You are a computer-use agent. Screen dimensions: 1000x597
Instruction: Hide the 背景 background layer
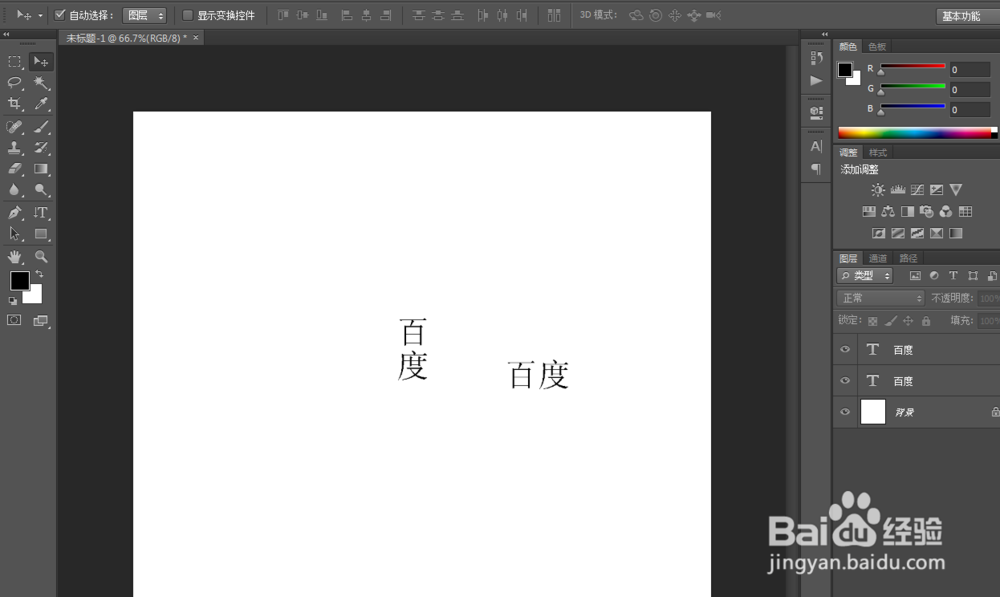click(x=845, y=412)
